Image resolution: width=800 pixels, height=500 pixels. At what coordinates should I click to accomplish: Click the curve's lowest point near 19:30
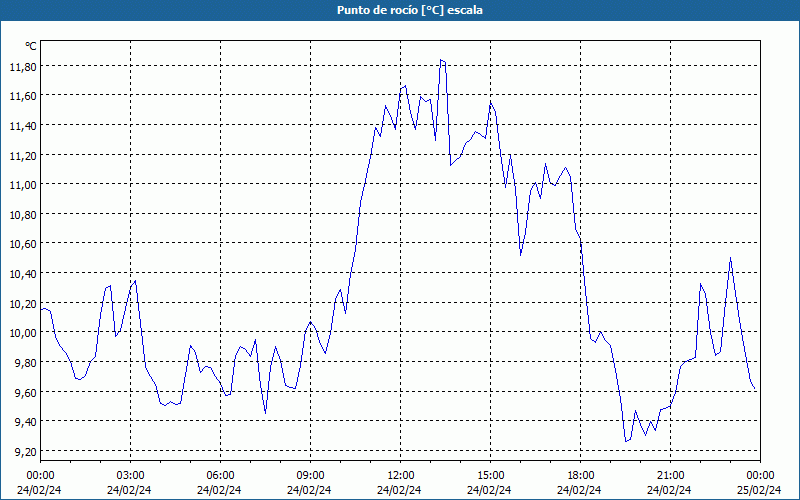tap(626, 441)
